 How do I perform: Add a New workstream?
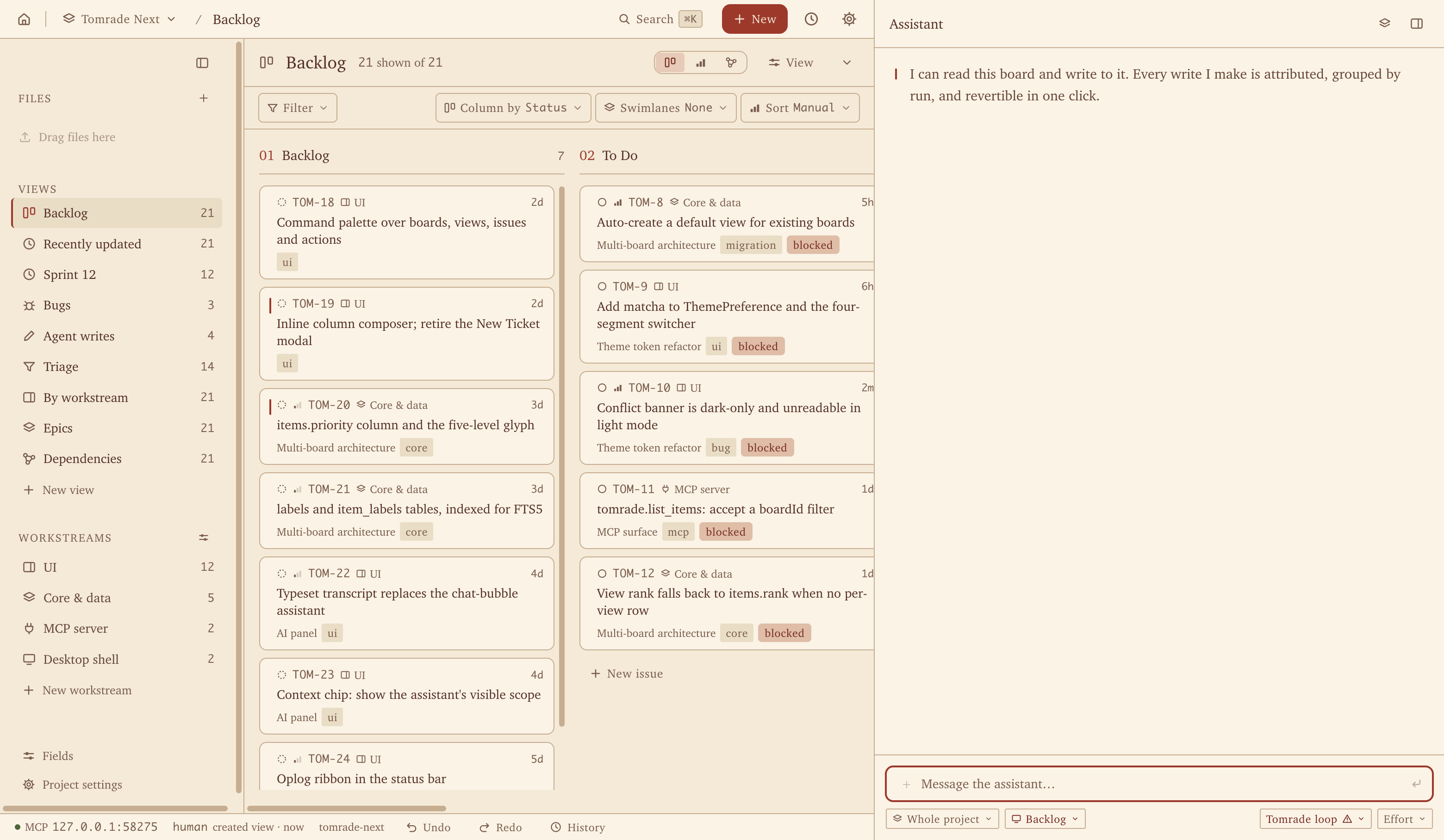[77, 690]
